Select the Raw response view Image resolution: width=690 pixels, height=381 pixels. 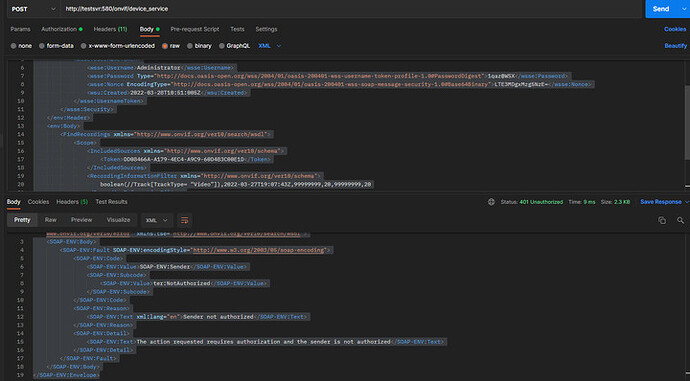[x=51, y=220]
